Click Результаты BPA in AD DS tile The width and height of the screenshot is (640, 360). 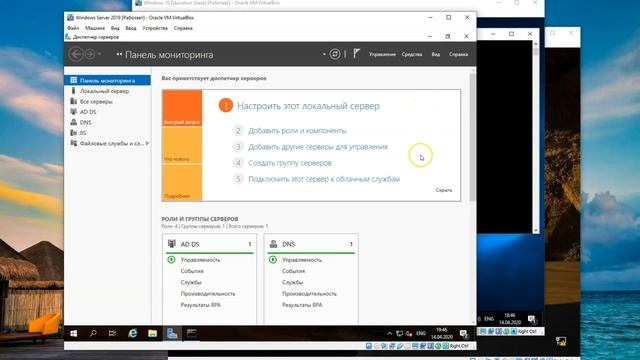coord(200,305)
